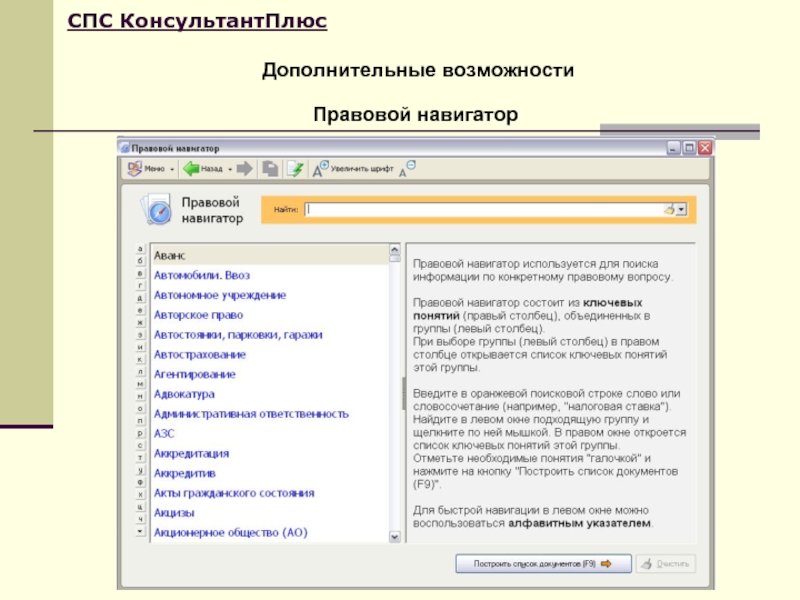Jump to letter в in alphabet index
The image size is (800, 600).
click(x=140, y=273)
